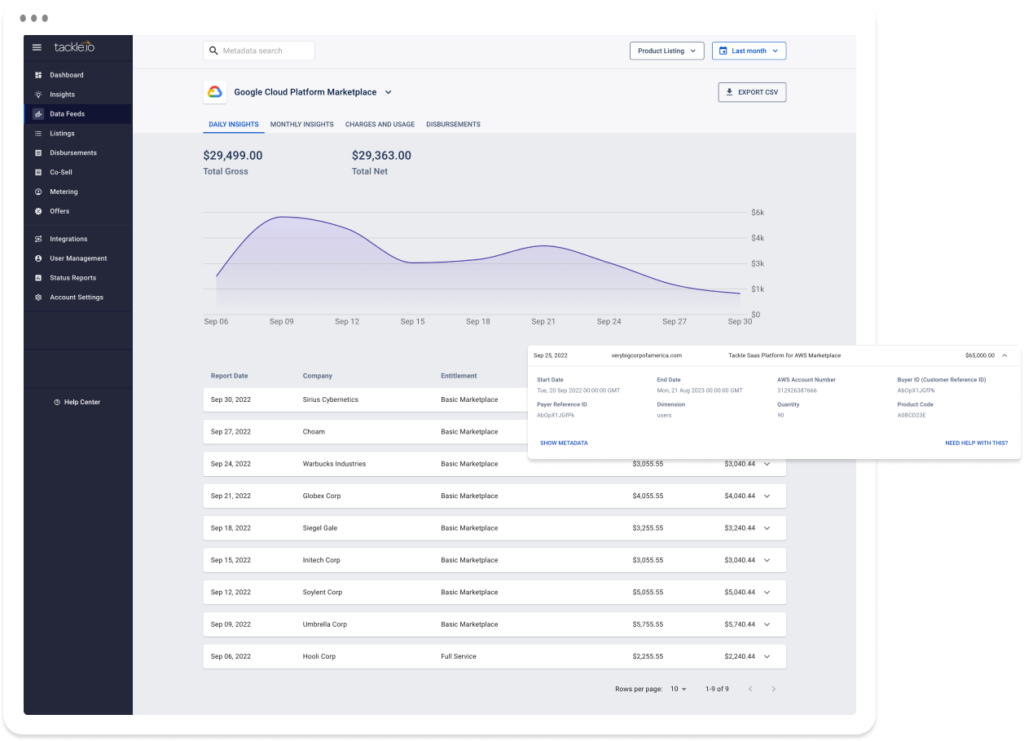
Task: Click the Need Help With This link
Action: 976,443
